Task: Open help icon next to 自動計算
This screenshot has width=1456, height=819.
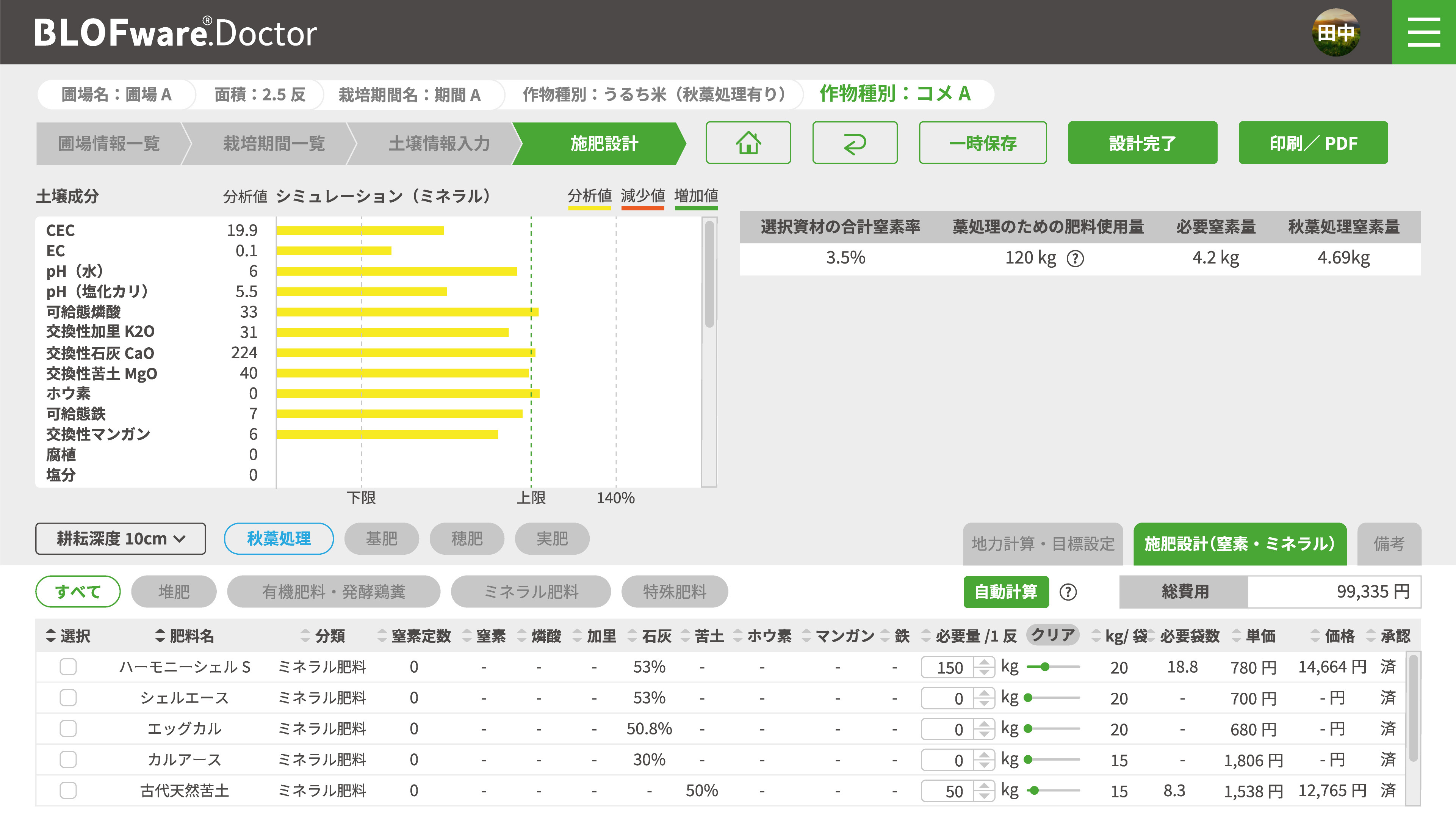Action: point(1068,592)
